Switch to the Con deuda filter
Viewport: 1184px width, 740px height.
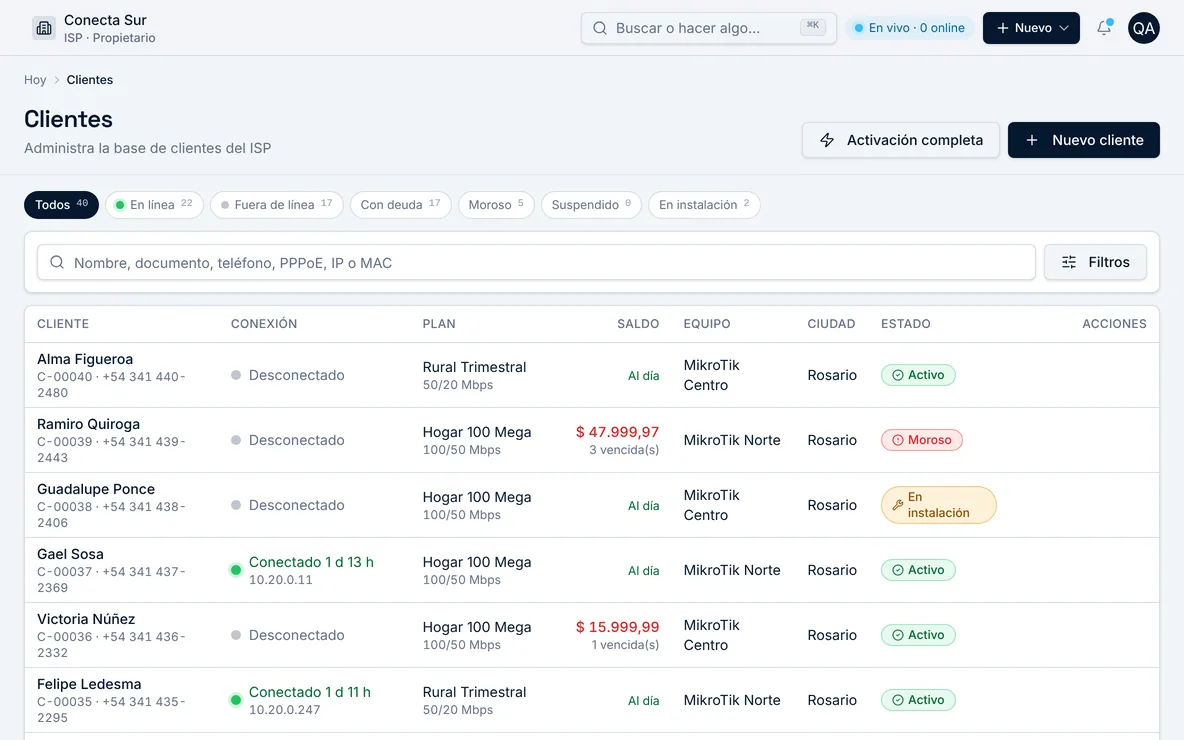tap(400, 205)
